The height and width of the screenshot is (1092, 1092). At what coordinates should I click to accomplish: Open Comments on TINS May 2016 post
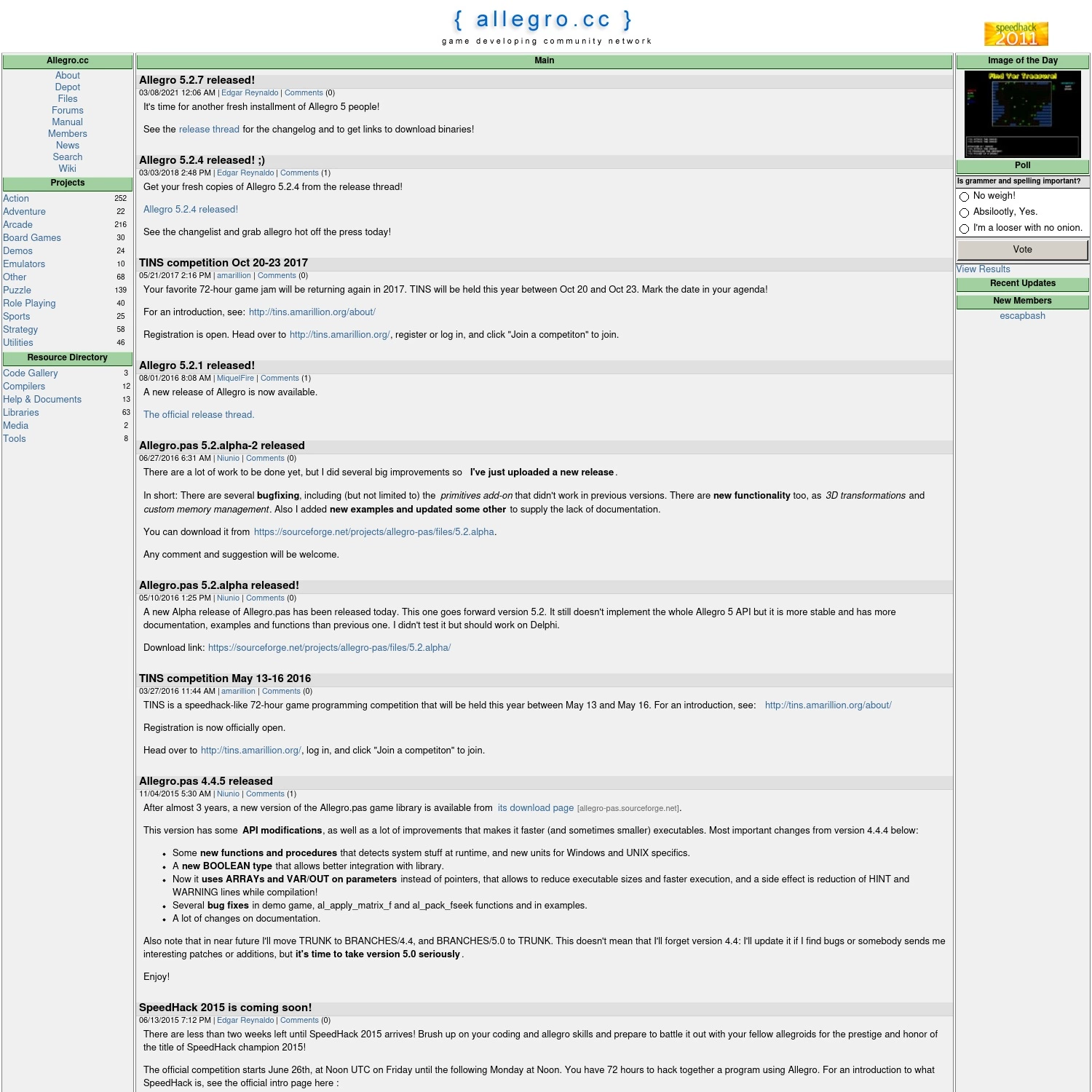[281, 692]
